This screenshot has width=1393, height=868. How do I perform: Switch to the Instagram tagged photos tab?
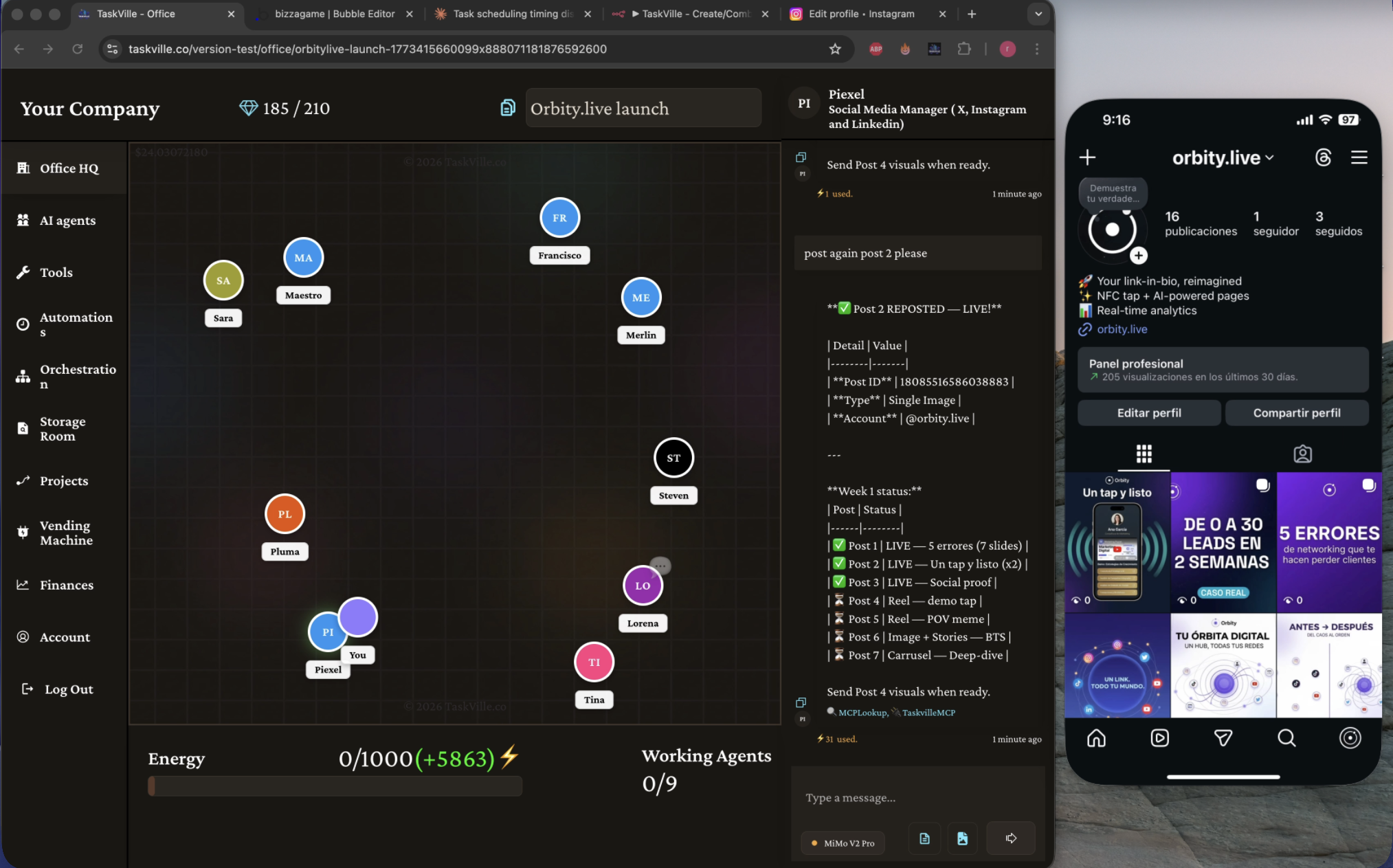[x=1302, y=454]
